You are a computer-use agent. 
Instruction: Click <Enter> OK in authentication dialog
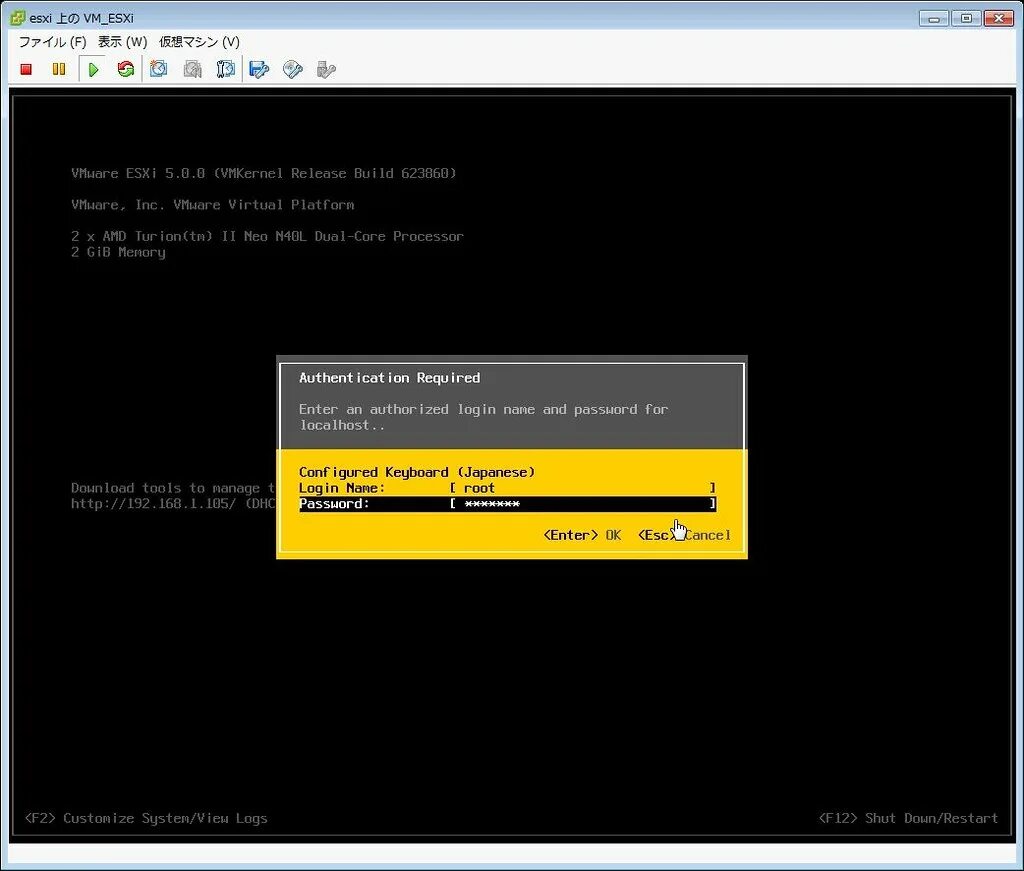[x=582, y=535]
